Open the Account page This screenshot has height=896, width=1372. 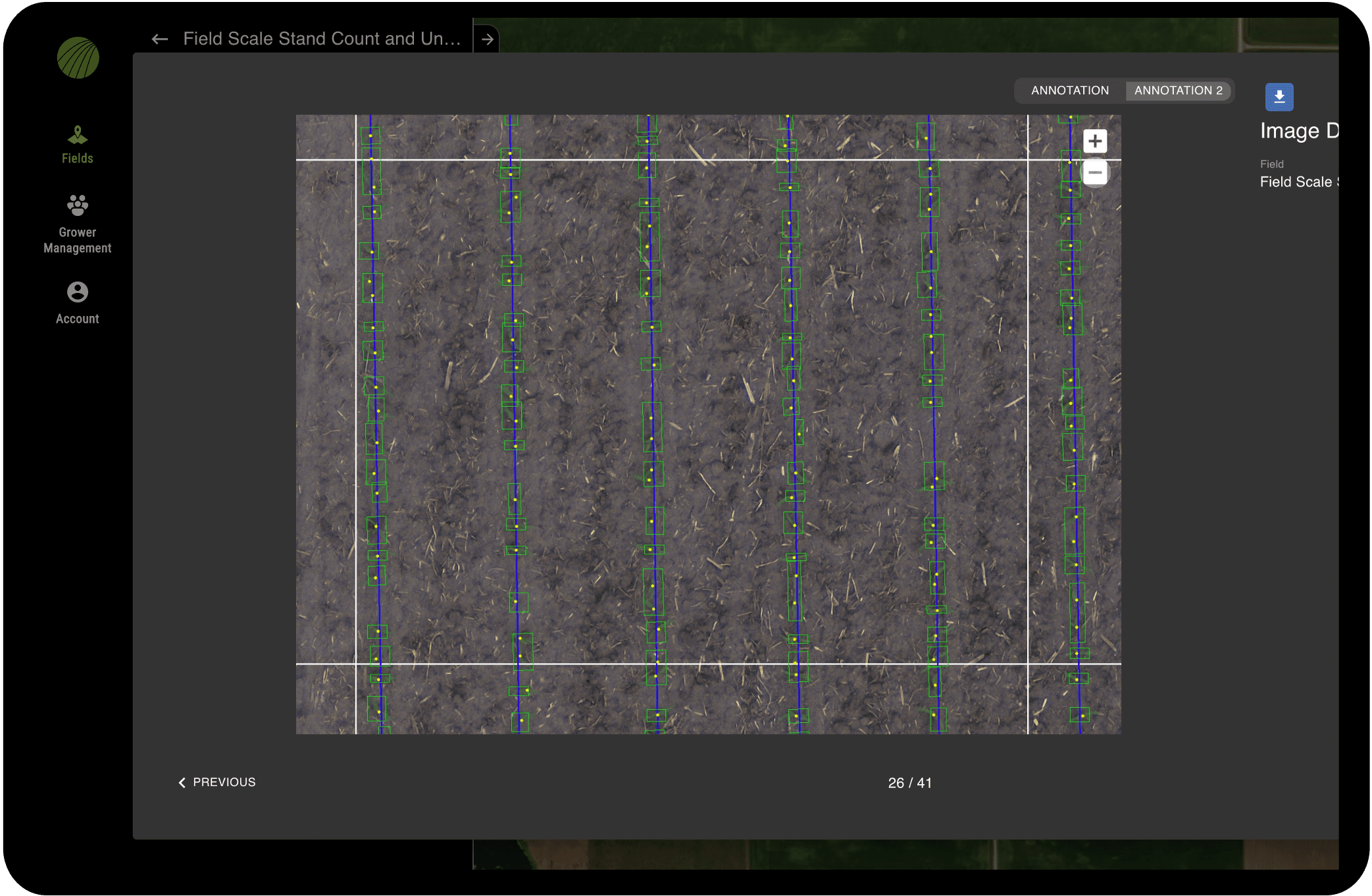tap(78, 303)
